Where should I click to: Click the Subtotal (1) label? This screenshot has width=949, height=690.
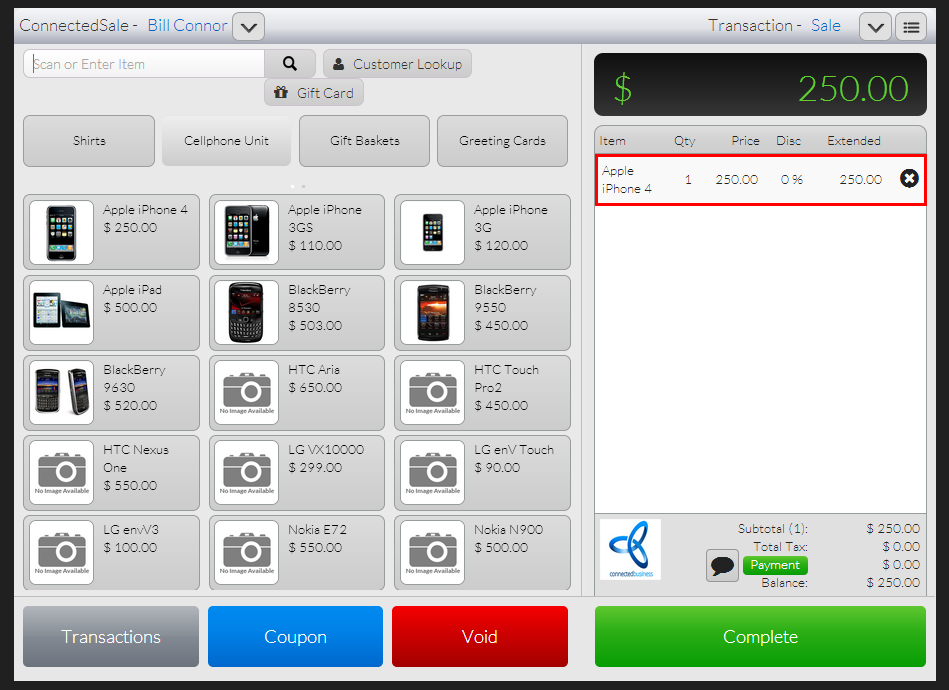coord(773,528)
